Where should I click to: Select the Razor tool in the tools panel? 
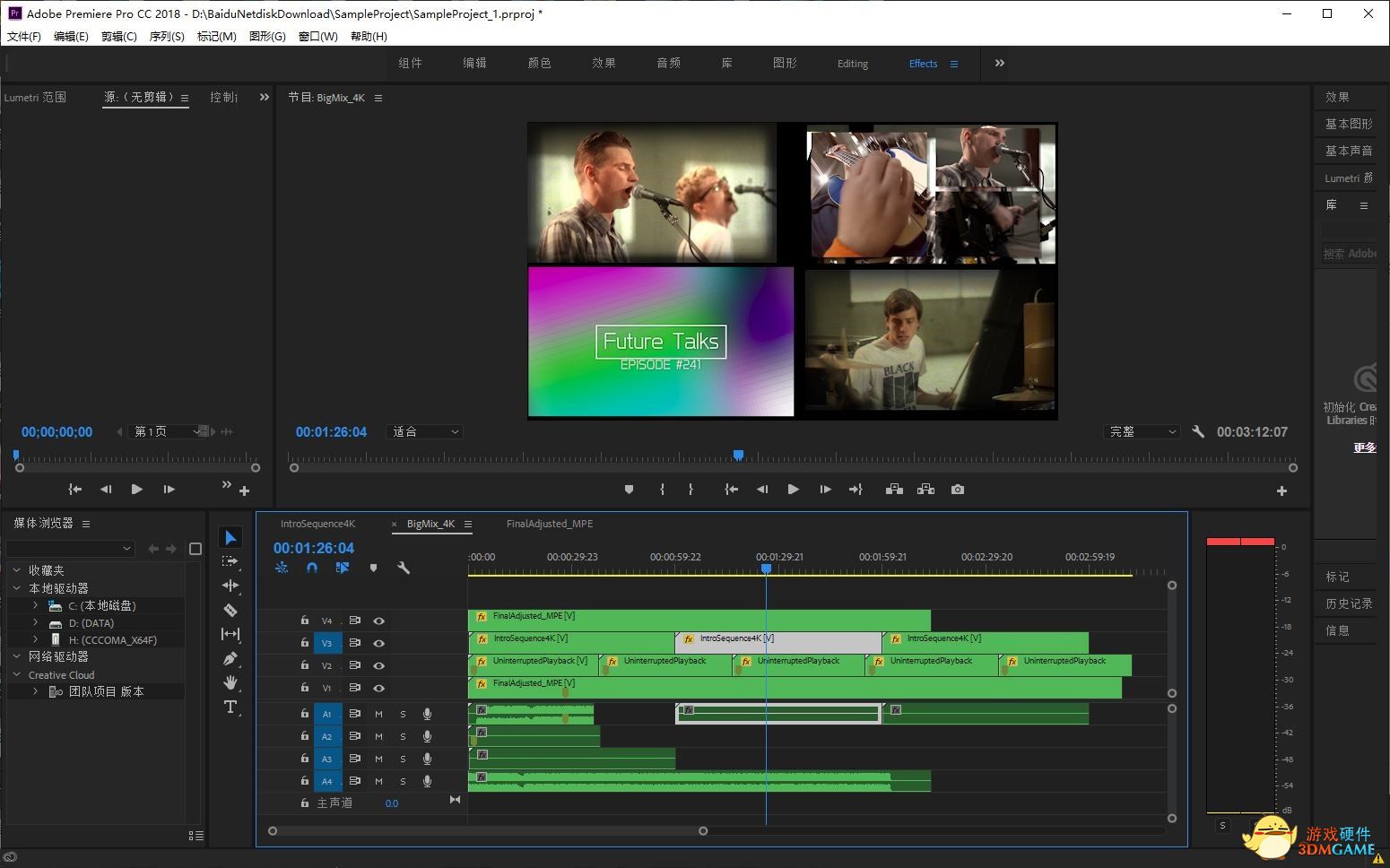(x=230, y=610)
